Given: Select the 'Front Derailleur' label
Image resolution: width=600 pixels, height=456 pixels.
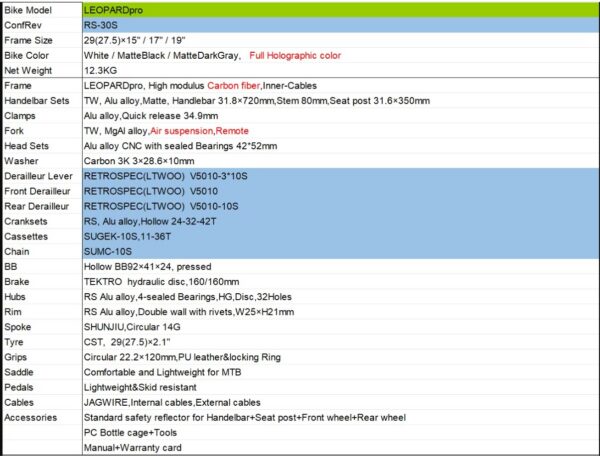Looking at the screenshot, I should [x=37, y=191].
